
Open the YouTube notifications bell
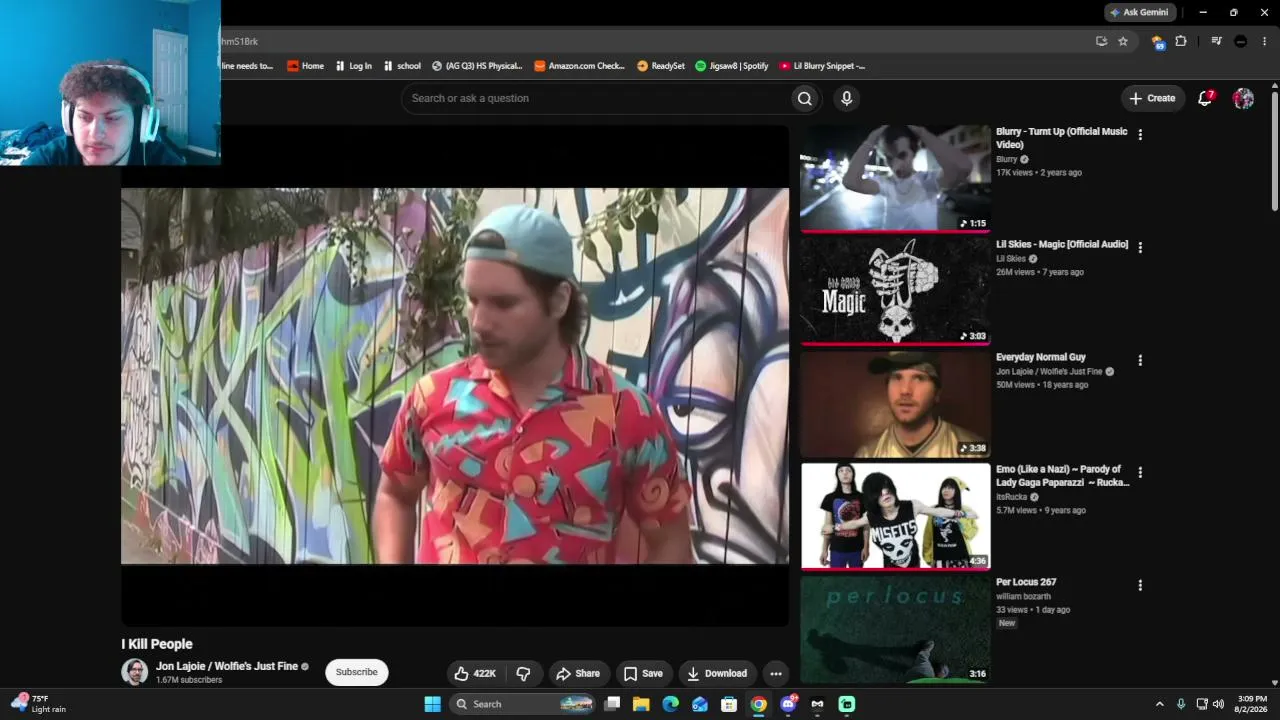point(1205,98)
